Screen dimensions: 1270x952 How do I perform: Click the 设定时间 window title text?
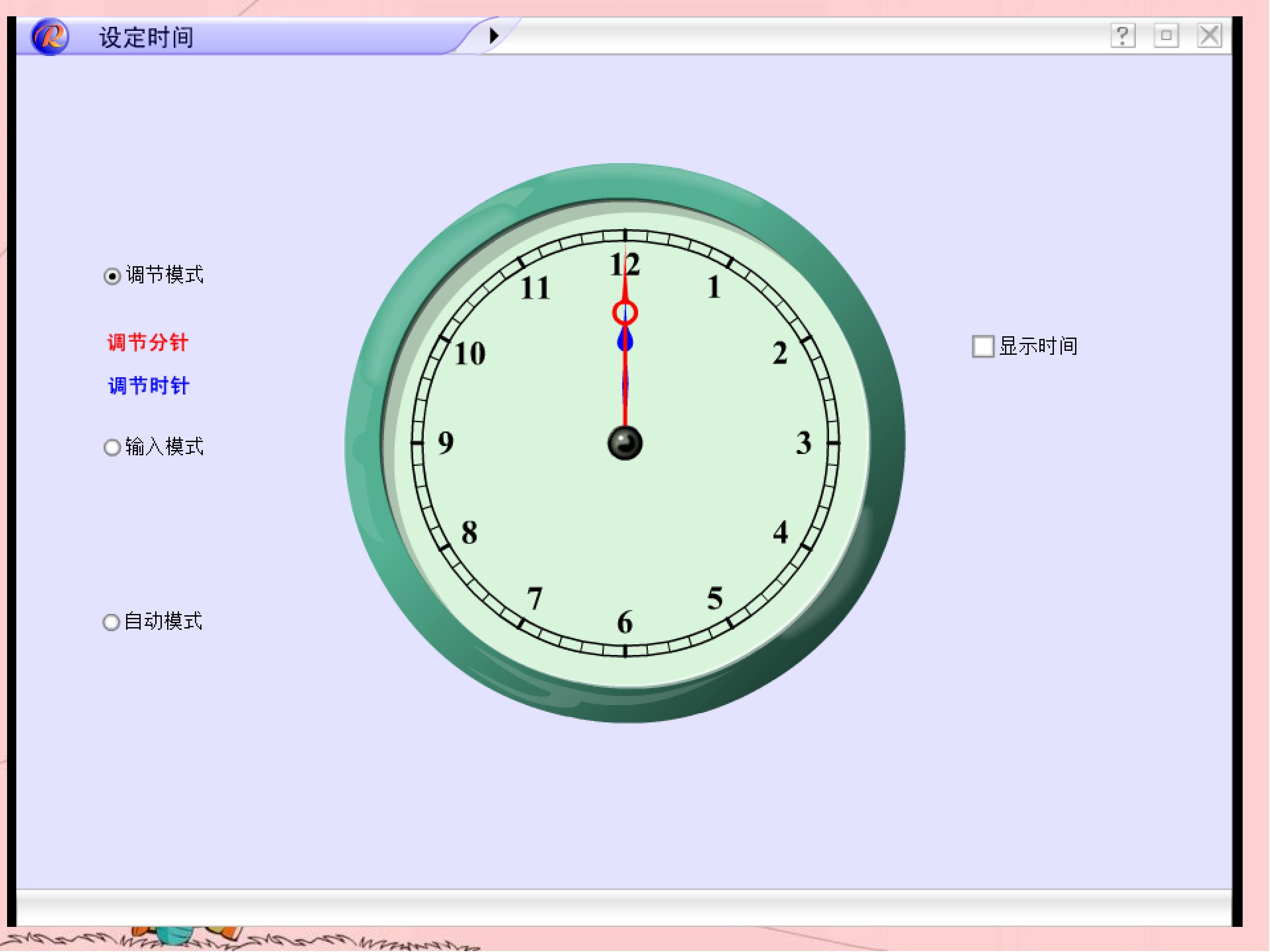(x=146, y=37)
